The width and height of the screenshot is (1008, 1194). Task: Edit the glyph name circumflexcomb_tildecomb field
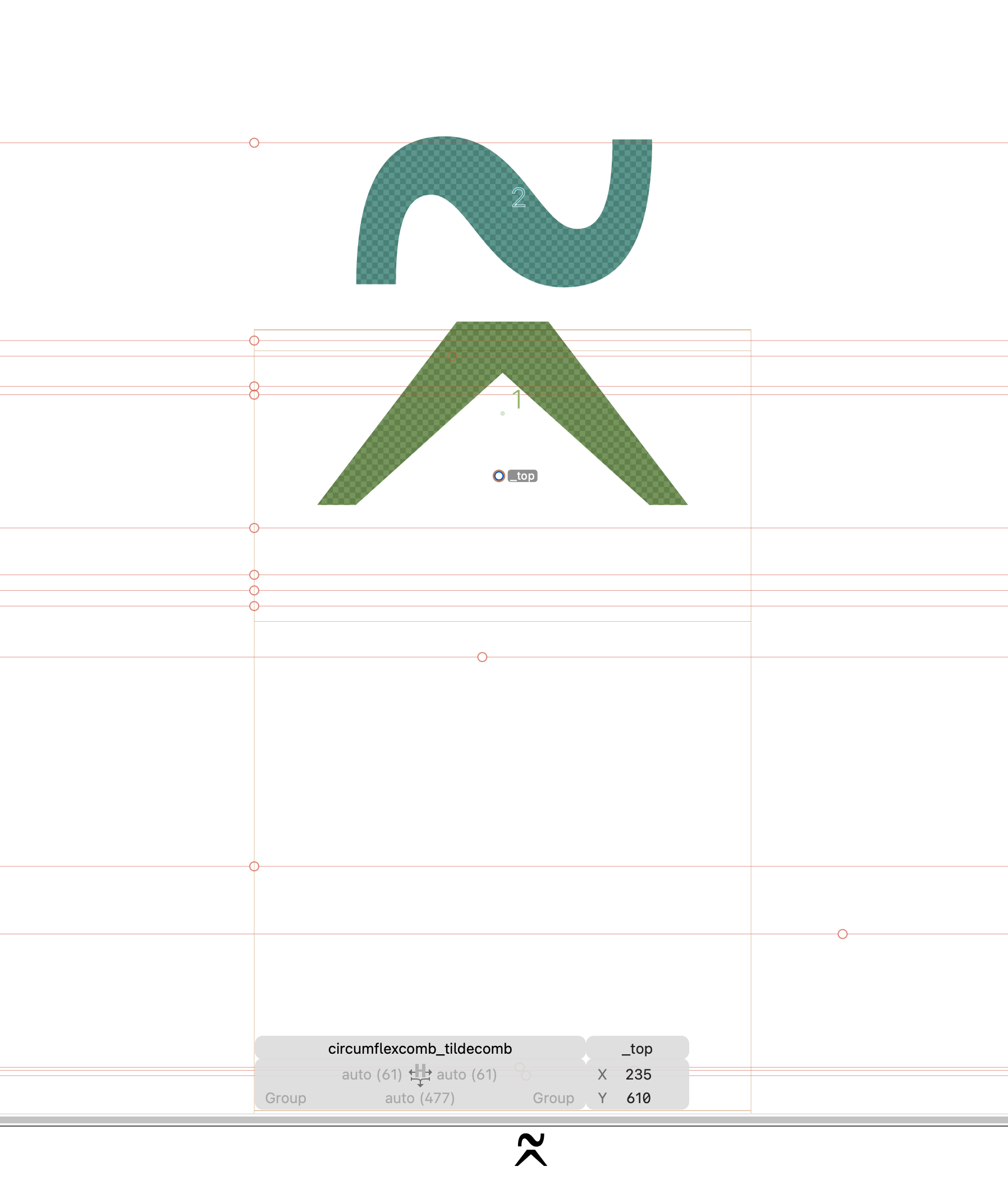[x=420, y=1048]
